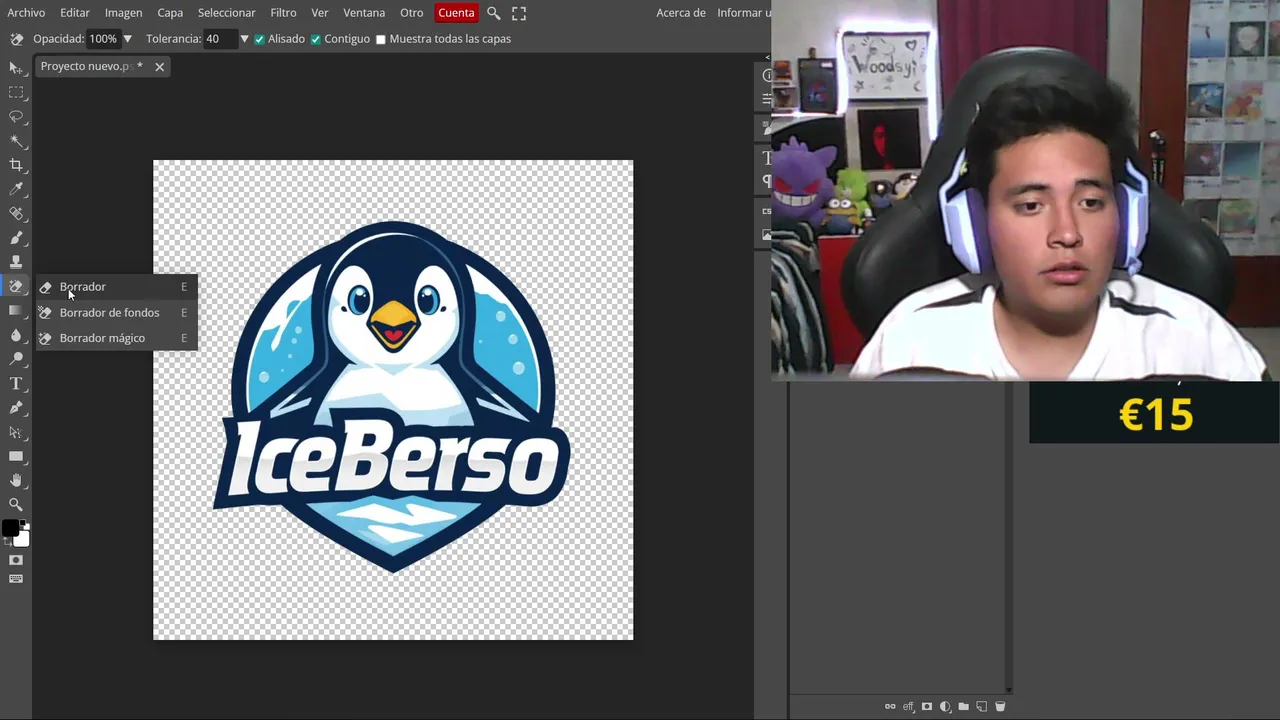Open the Otro menu
Screen dimensions: 1280x720
point(411,13)
